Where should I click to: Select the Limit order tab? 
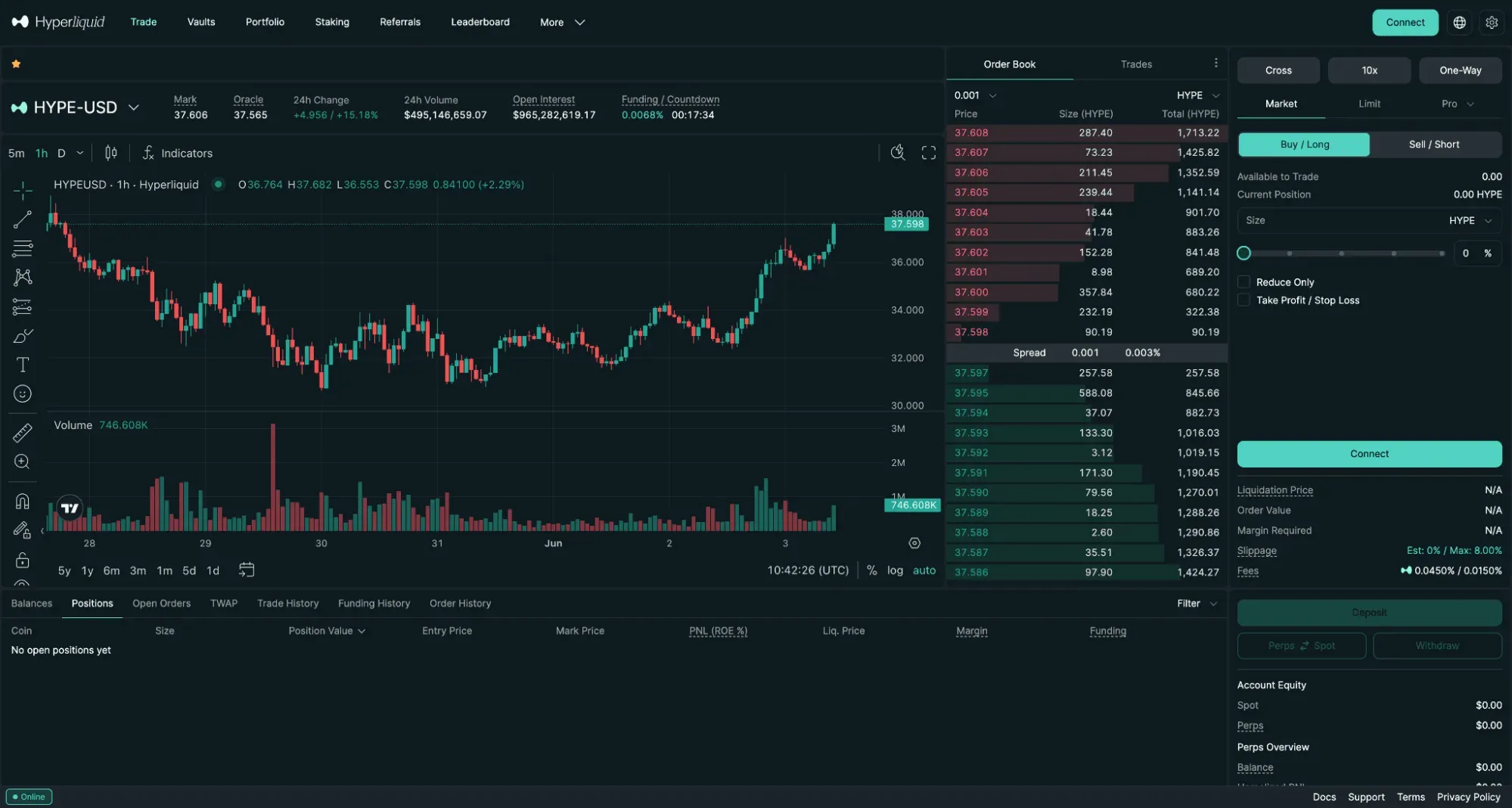(1369, 104)
